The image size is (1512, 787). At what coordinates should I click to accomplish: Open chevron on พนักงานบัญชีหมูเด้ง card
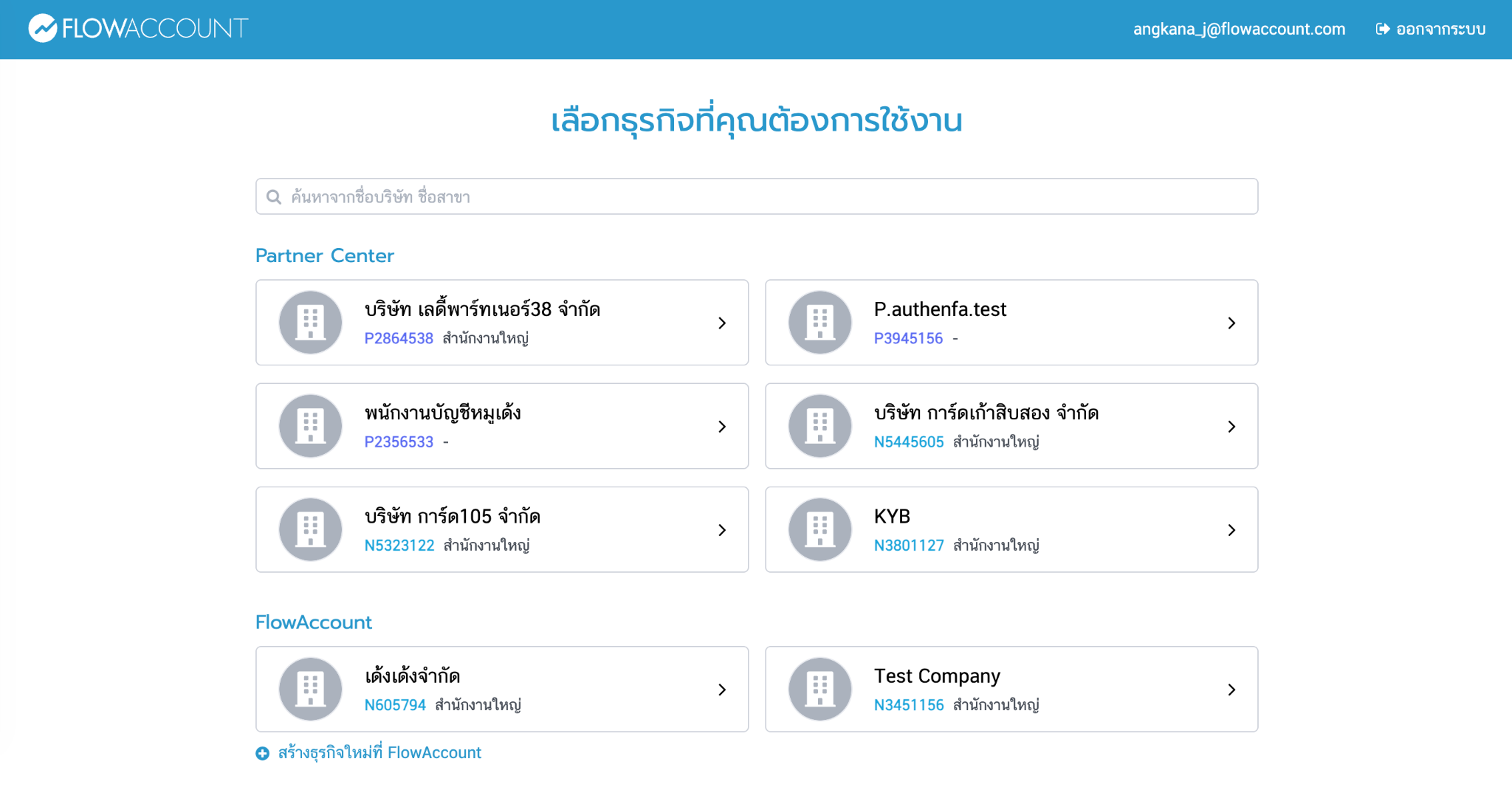[722, 426]
